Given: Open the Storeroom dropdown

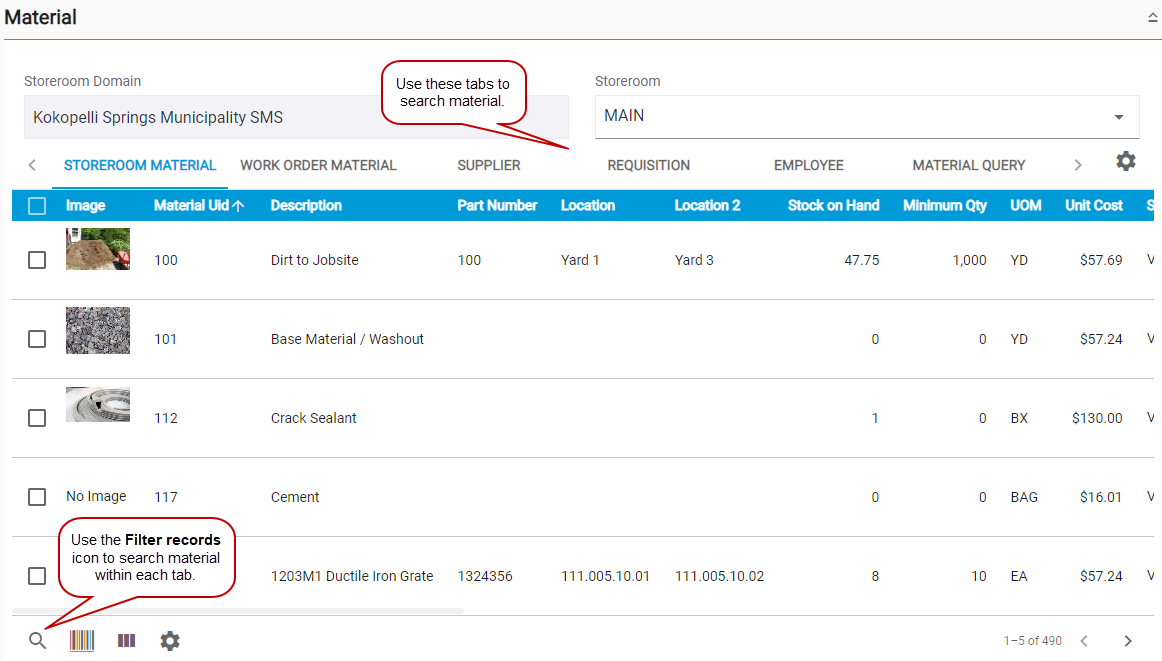Looking at the screenshot, I should click(x=1118, y=117).
